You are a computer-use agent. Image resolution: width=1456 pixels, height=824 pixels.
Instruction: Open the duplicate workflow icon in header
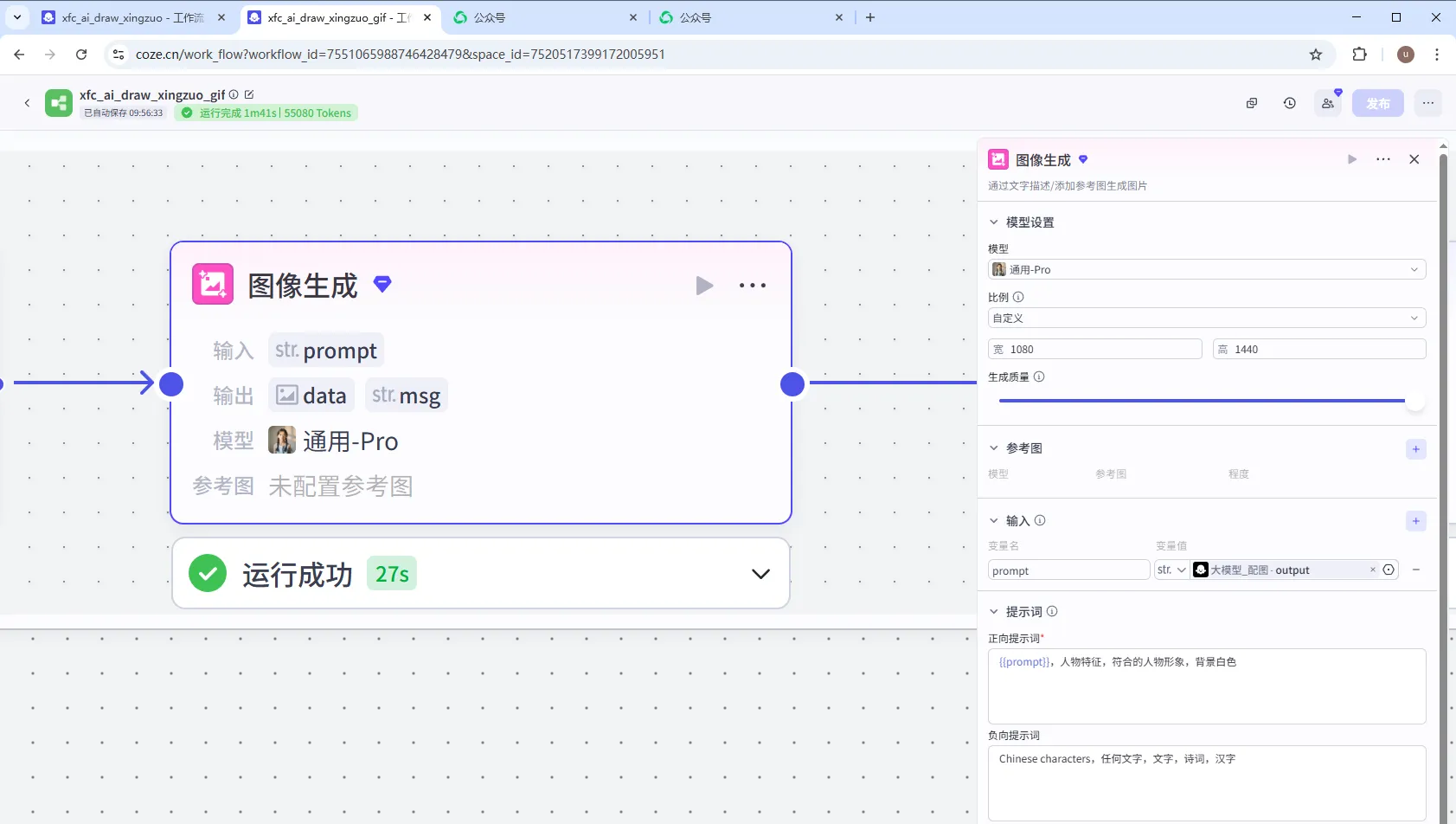coord(1252,103)
